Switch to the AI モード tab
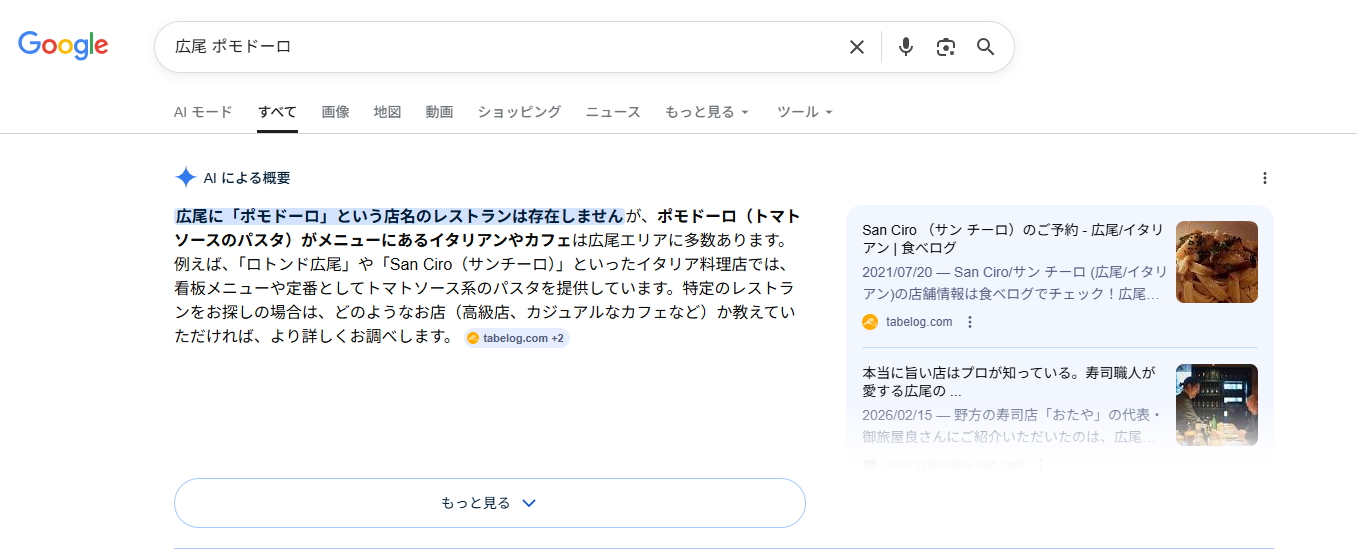 click(x=203, y=112)
